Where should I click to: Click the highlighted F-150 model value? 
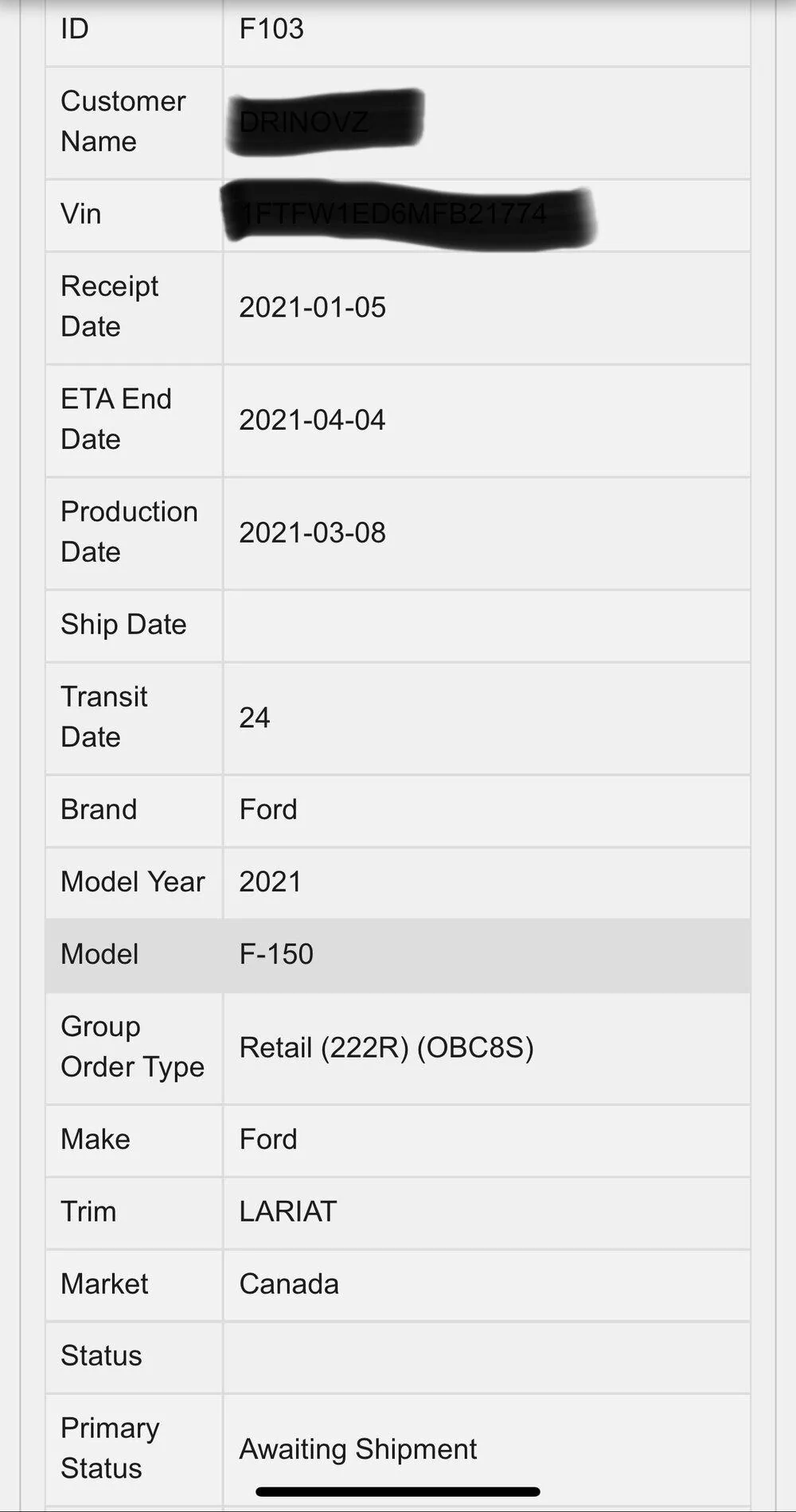coord(276,954)
